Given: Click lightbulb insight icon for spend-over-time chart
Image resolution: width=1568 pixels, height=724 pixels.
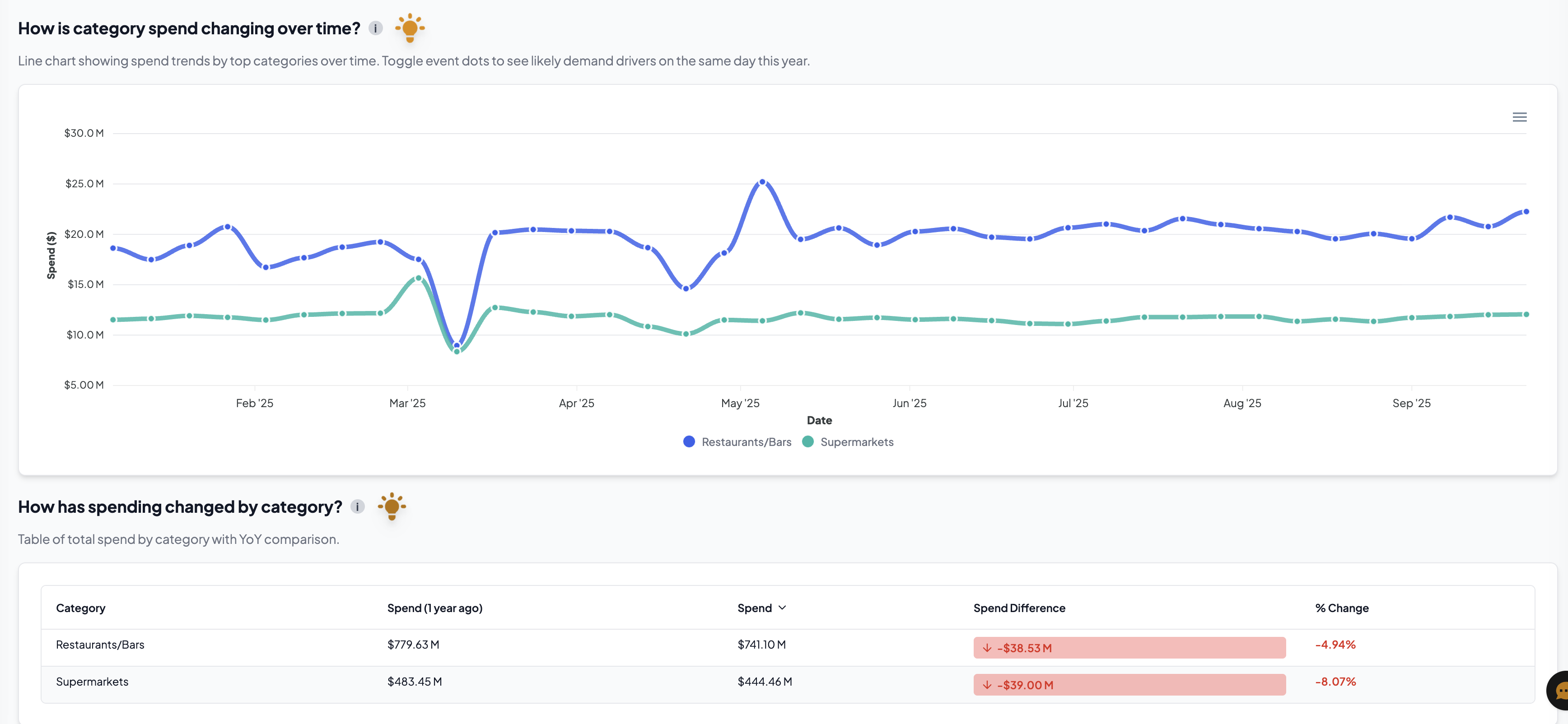Looking at the screenshot, I should pos(410,28).
